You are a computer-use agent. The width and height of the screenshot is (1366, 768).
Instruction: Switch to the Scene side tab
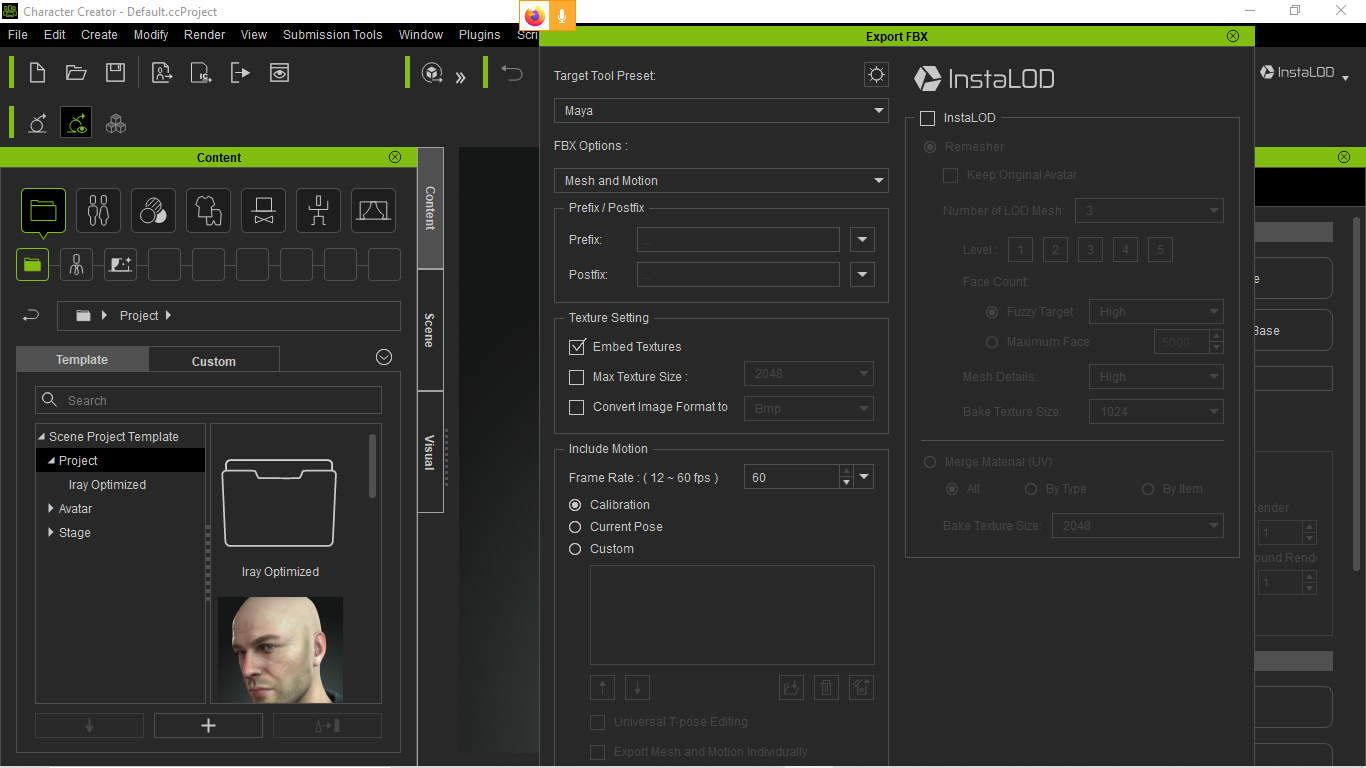[430, 330]
